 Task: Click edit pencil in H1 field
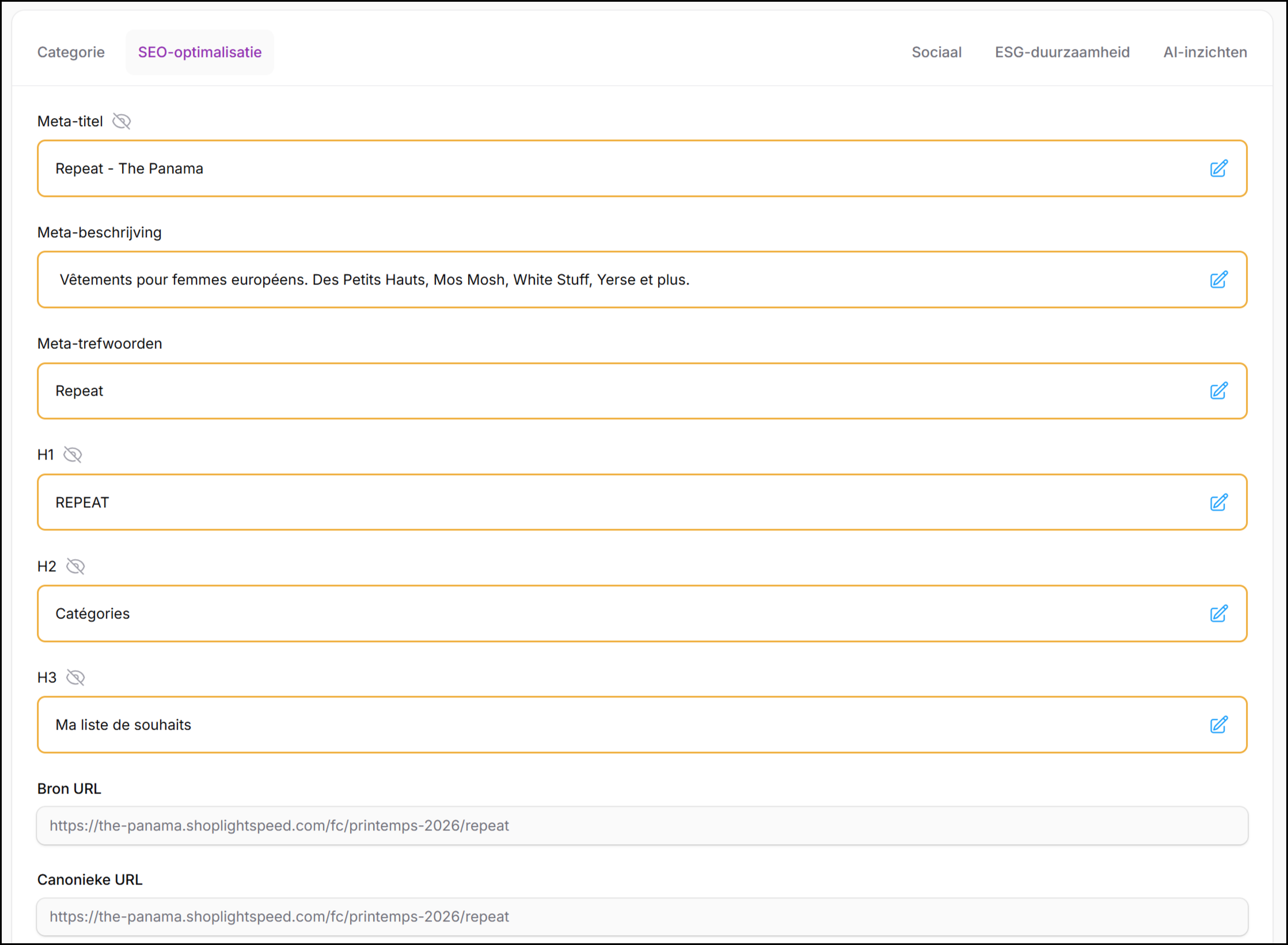point(1218,503)
